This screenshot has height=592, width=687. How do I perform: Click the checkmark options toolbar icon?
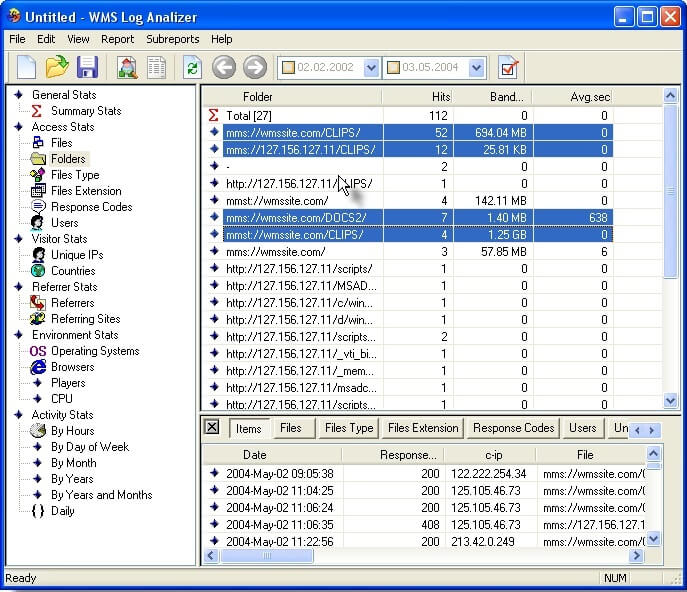coord(508,68)
